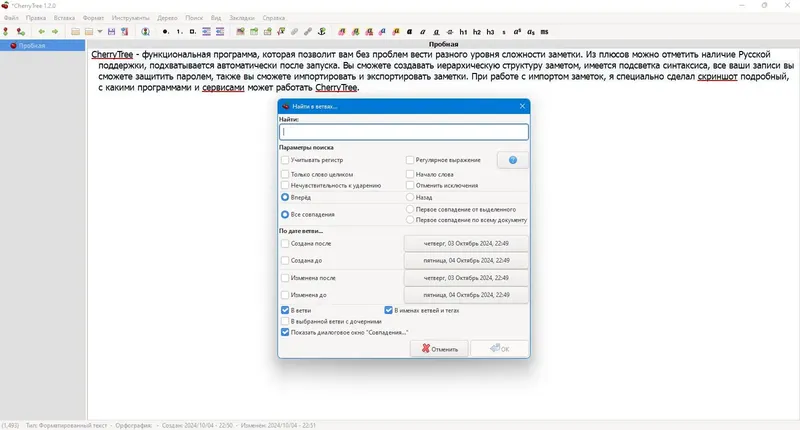Apply bold text formatting
Viewport: 800px width, 430px height.
(x=409, y=32)
